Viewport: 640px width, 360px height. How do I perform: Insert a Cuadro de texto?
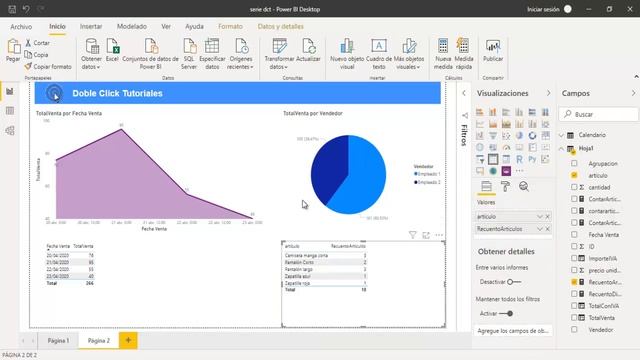[379, 54]
